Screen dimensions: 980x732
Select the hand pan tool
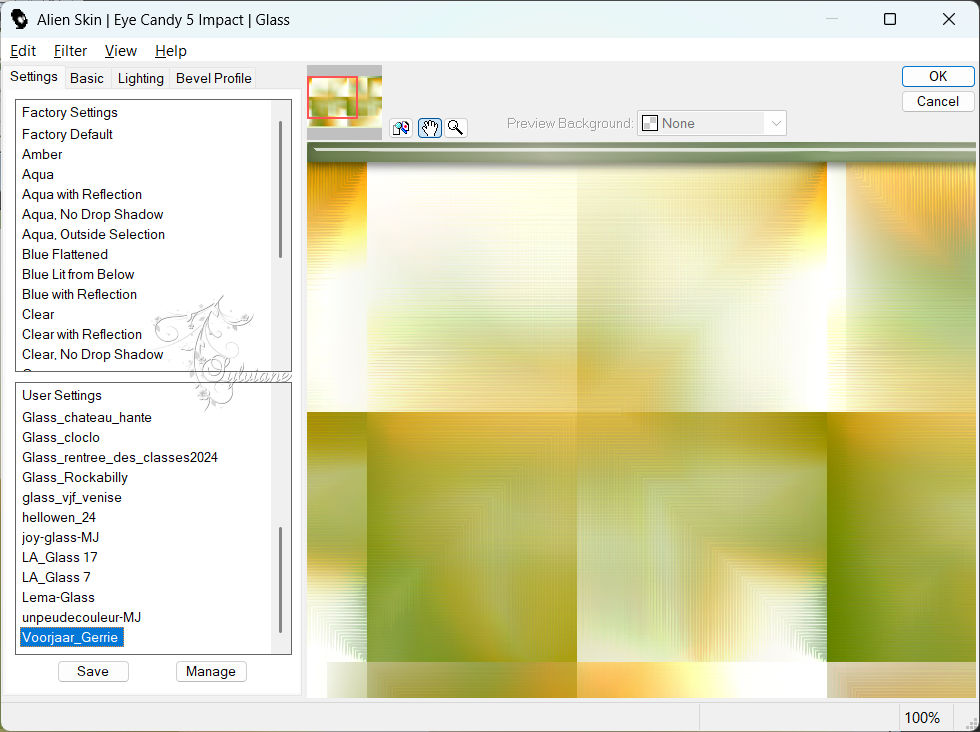tap(429, 128)
